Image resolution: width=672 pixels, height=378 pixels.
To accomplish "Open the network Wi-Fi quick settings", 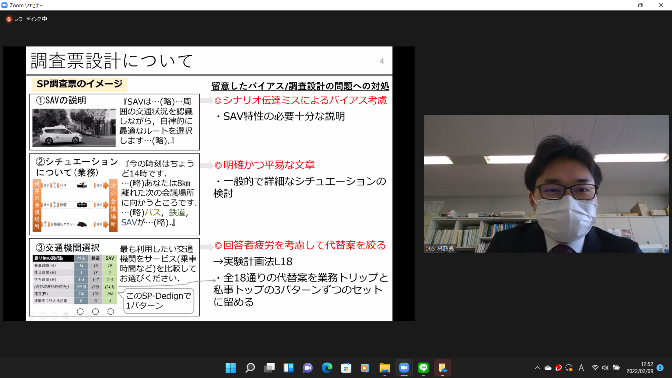I will click(595, 368).
